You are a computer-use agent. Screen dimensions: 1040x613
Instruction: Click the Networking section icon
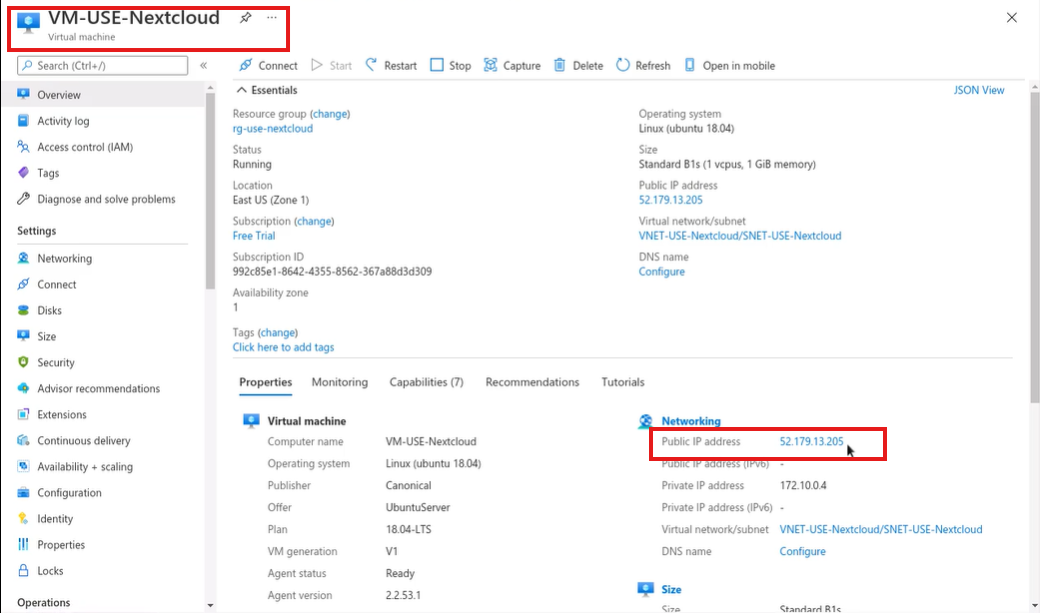click(x=645, y=421)
